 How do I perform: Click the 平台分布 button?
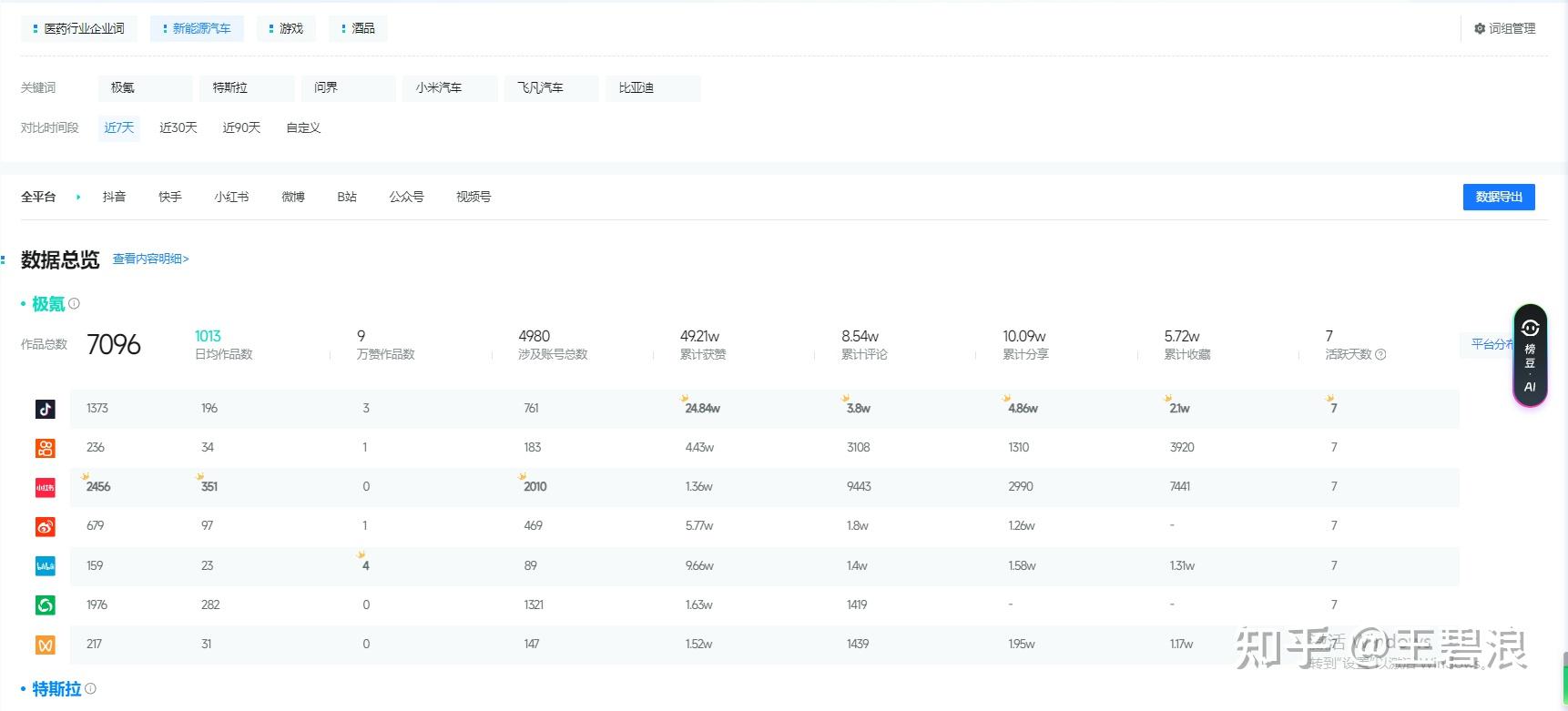point(1488,344)
